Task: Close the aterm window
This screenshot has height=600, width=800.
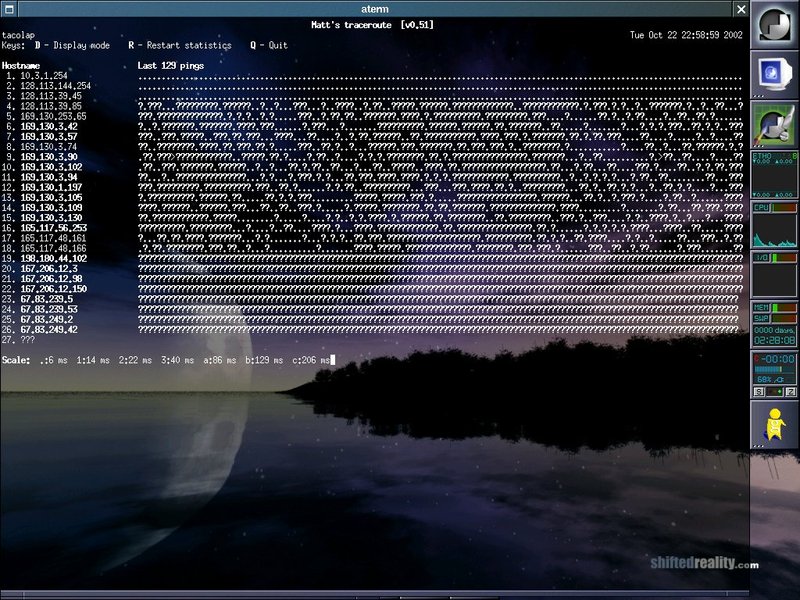Action: [x=741, y=9]
